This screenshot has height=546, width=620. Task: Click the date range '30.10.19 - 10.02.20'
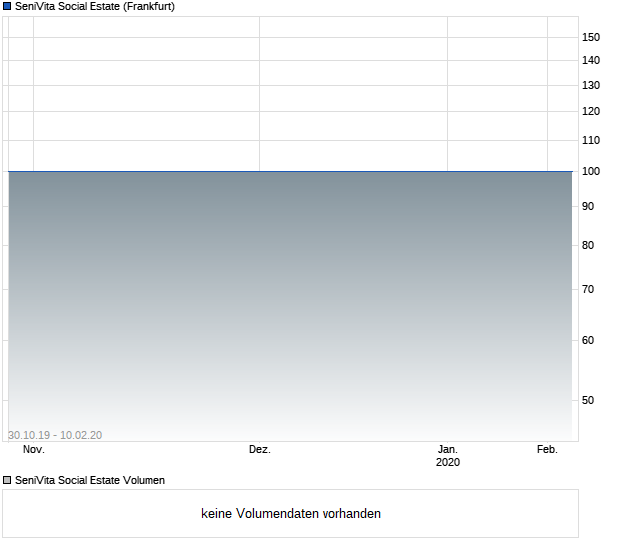[55, 435]
